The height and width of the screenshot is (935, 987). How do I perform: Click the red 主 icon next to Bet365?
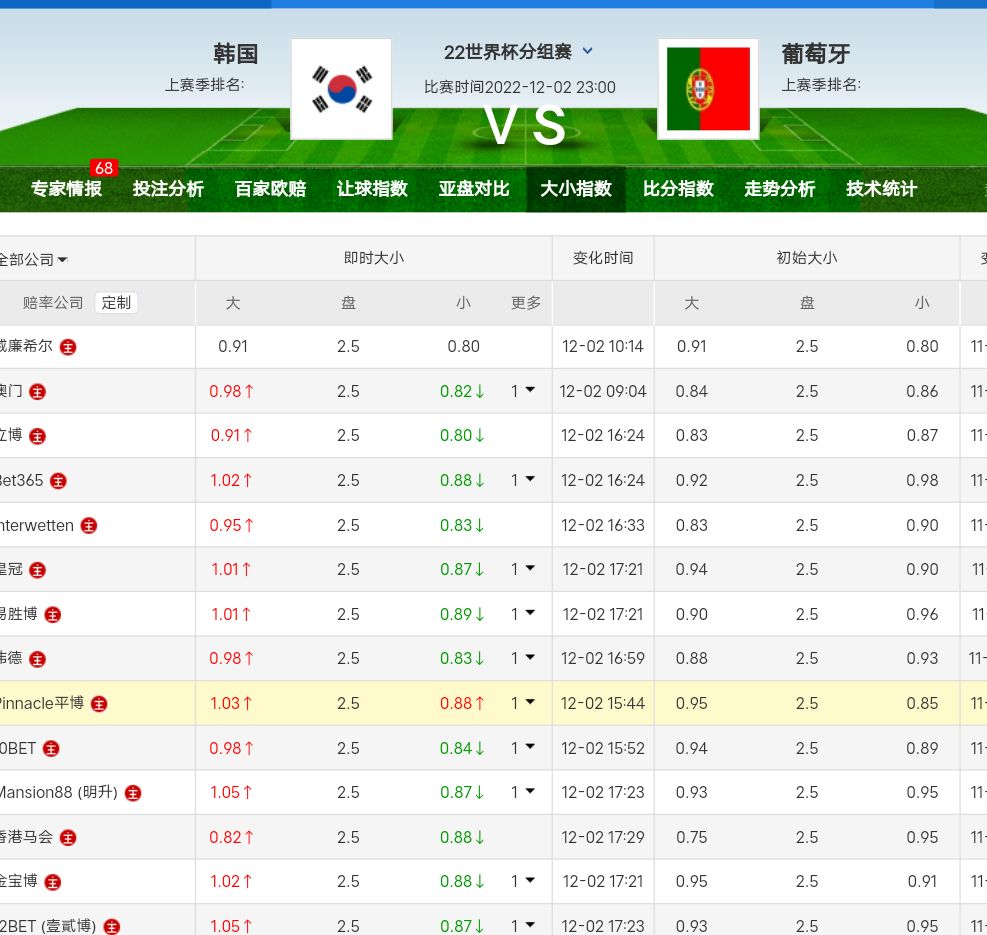click(x=59, y=481)
